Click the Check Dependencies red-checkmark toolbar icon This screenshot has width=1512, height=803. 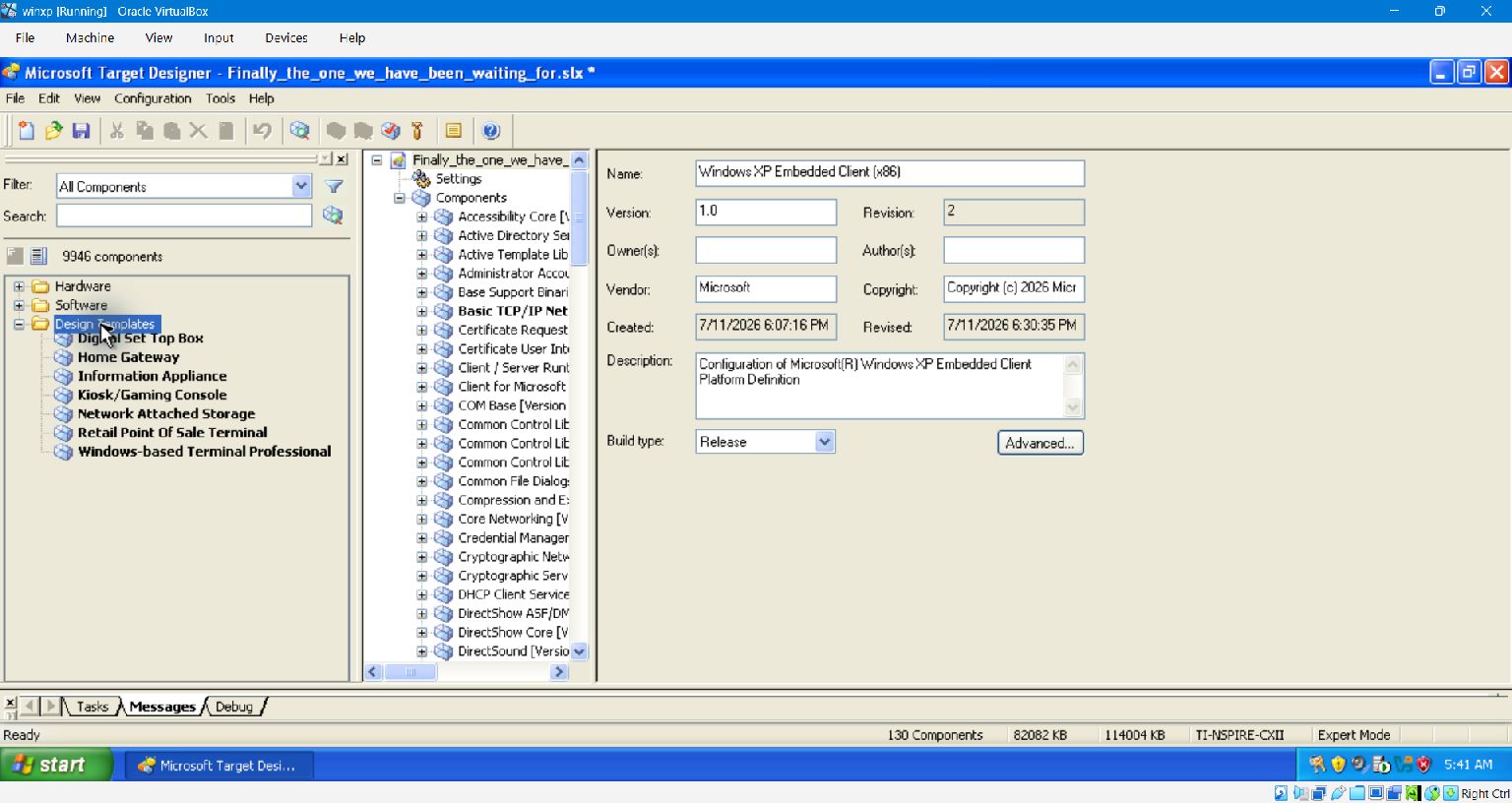391,131
